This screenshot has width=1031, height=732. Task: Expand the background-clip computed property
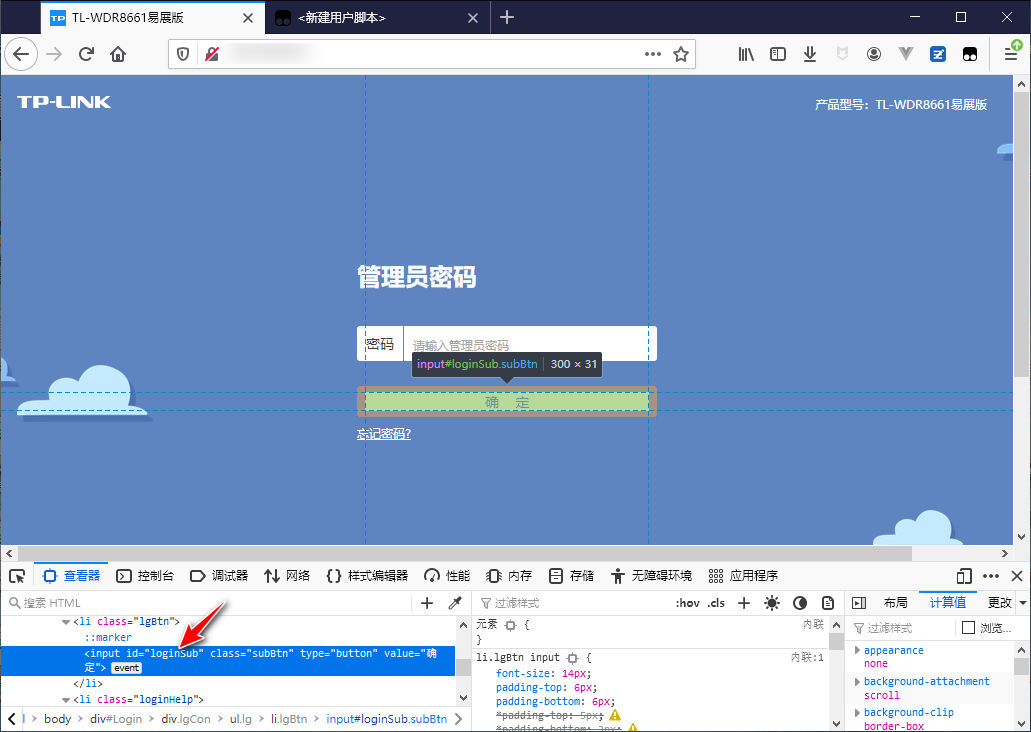click(857, 712)
